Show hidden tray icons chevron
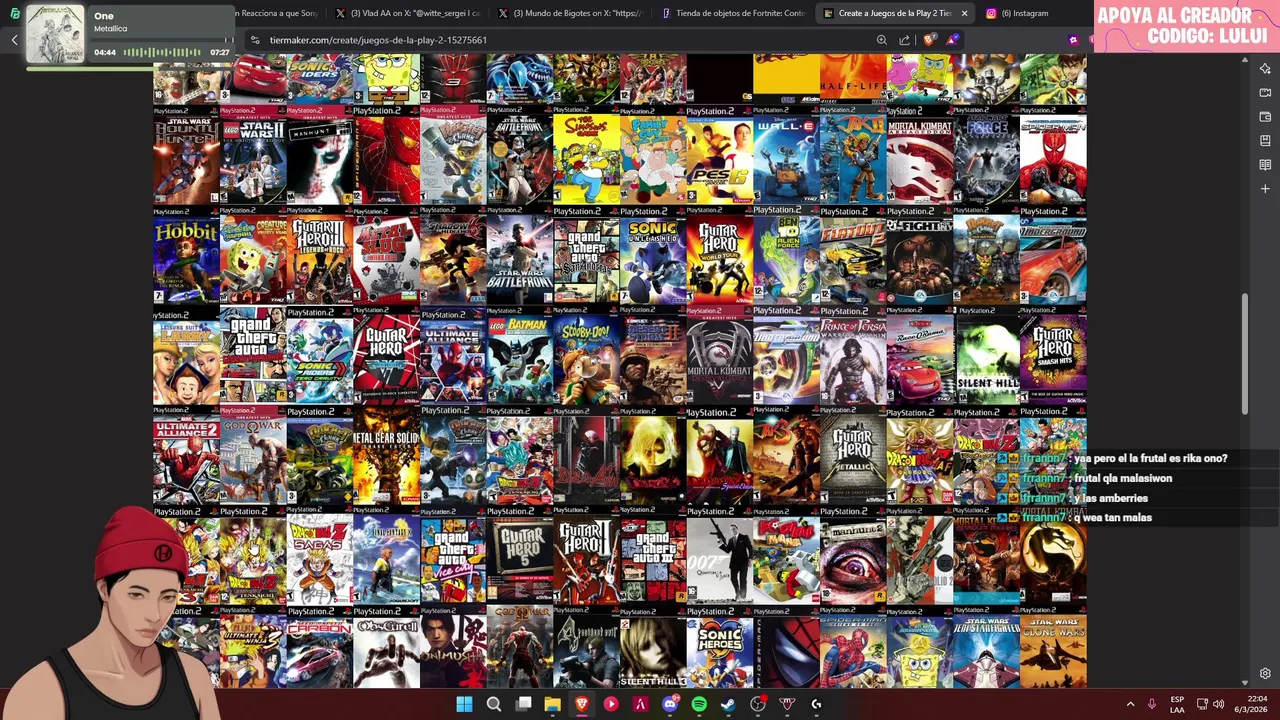The image size is (1280, 720). coord(1130,704)
